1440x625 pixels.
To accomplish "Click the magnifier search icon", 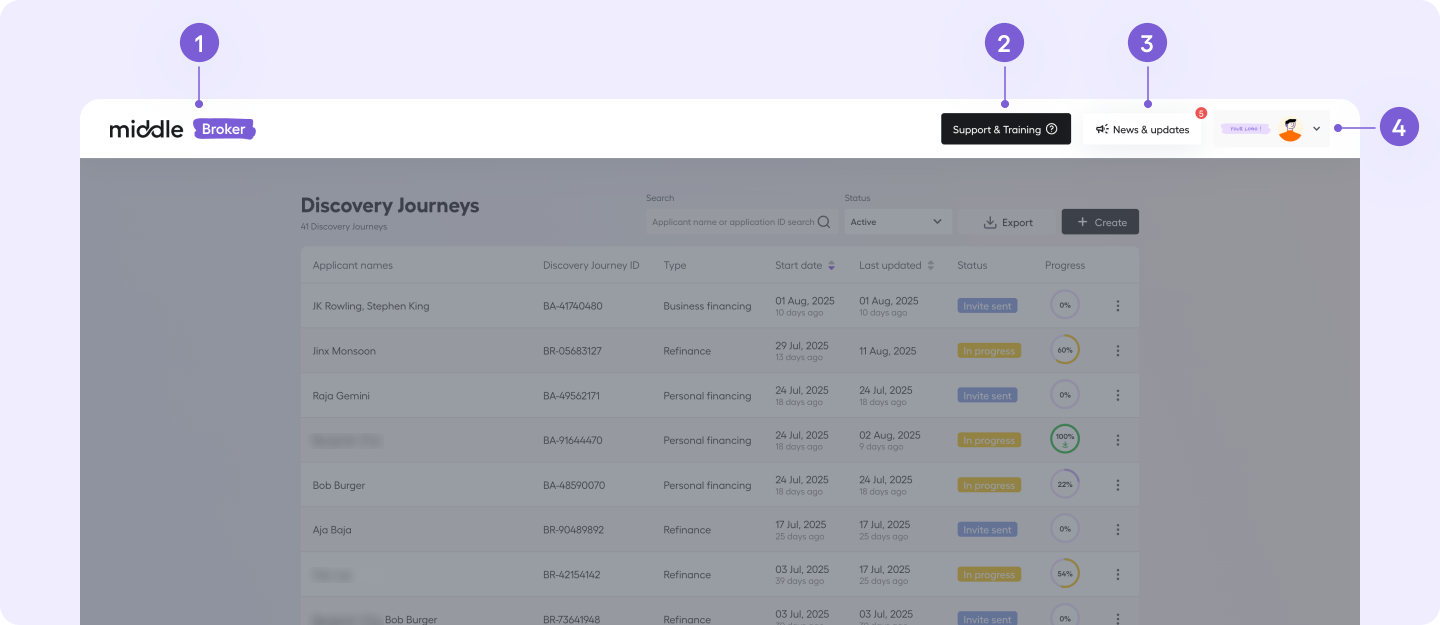I will (x=824, y=222).
